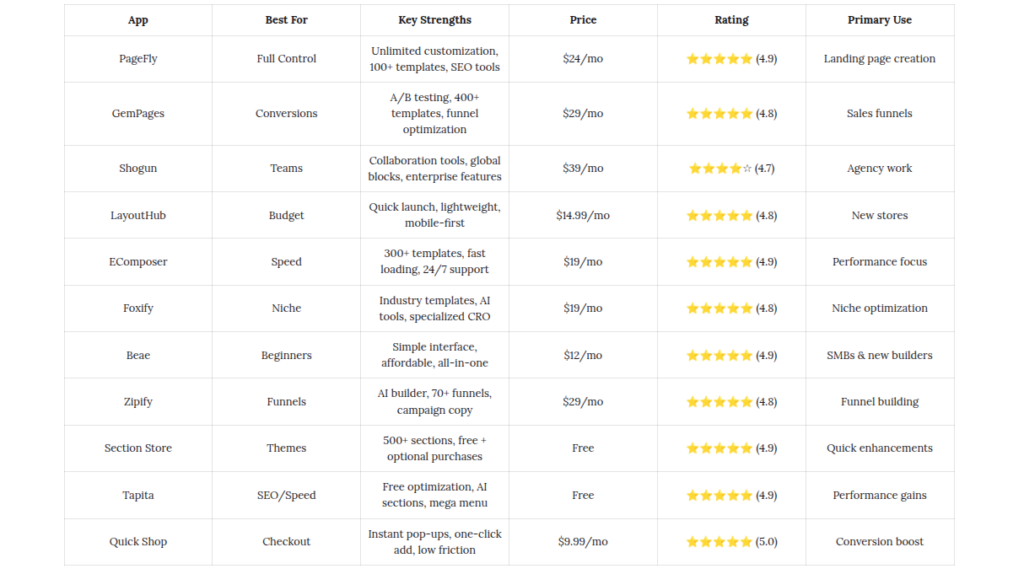1024x574 pixels.
Task: Select the PageFly app name cell
Action: point(138,59)
